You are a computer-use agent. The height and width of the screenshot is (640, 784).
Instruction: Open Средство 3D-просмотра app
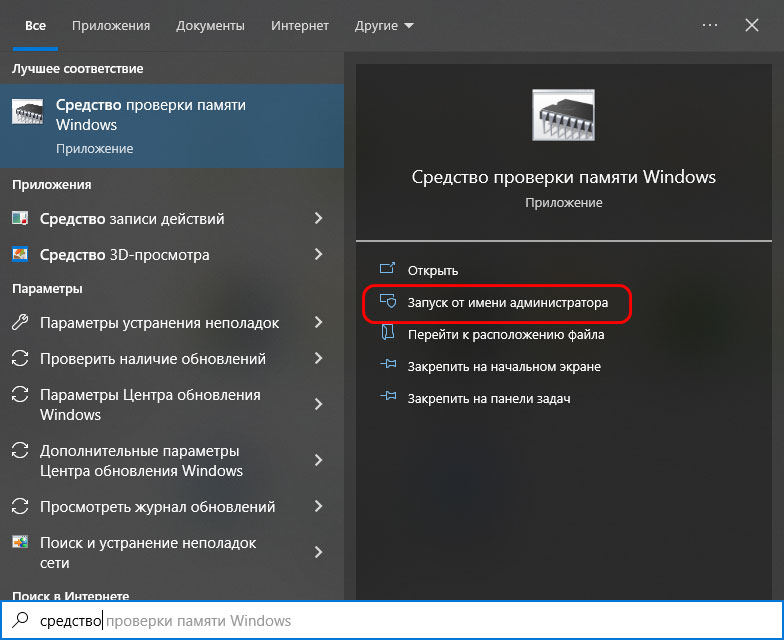tap(124, 254)
